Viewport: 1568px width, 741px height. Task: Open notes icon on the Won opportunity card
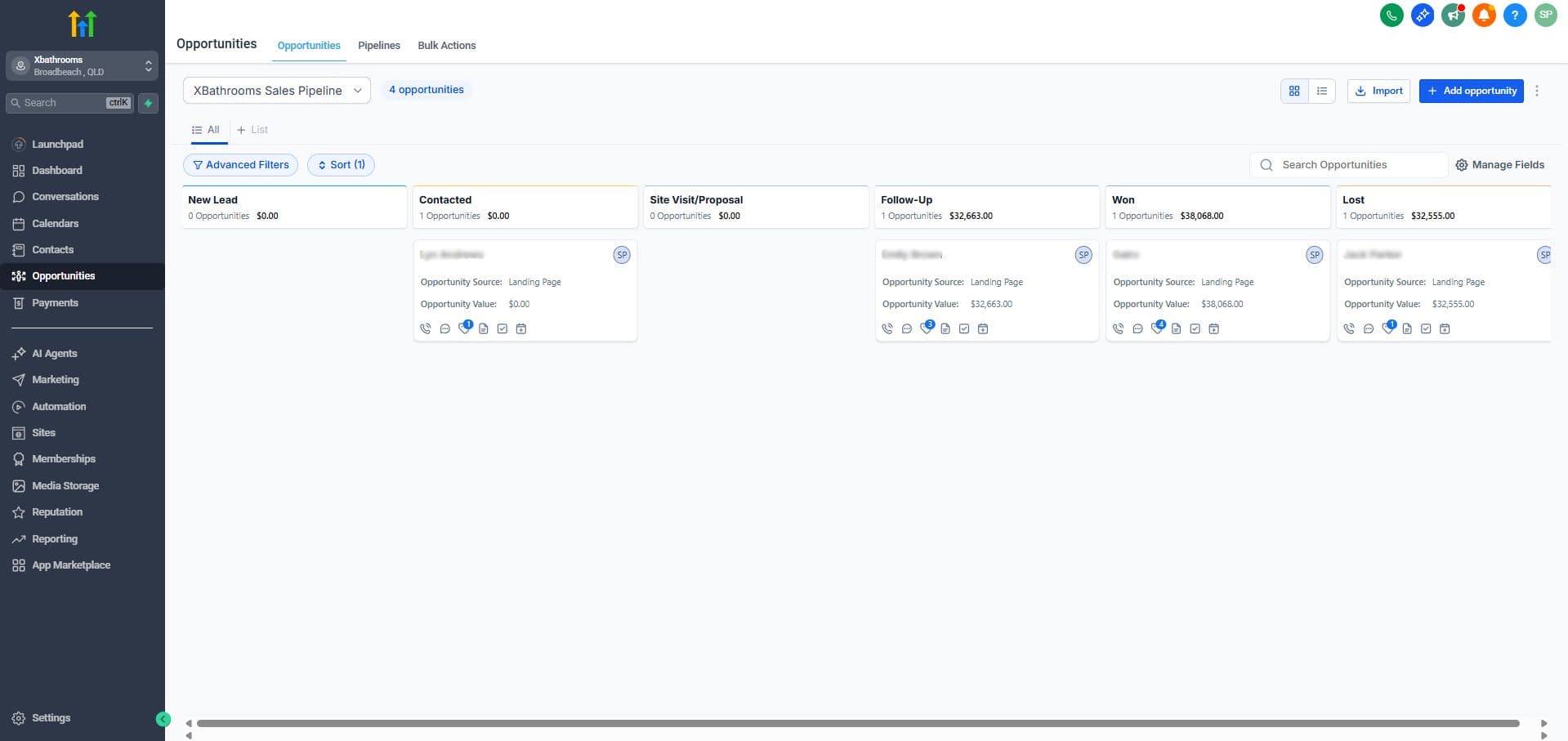click(1177, 328)
